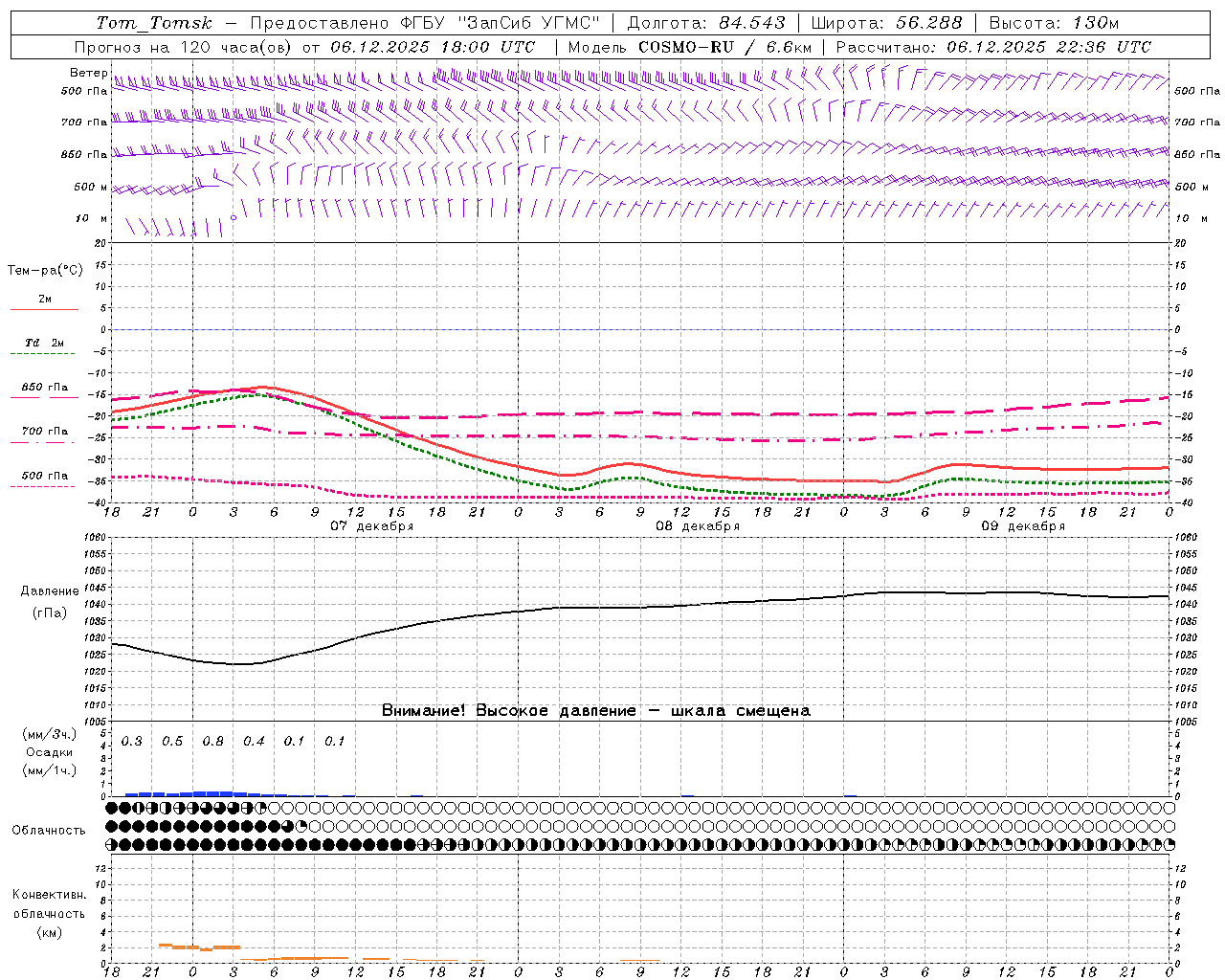Image resolution: width=1225 pixels, height=980 pixels.
Task: Click the 07 декабря date label
Action: coord(372,526)
